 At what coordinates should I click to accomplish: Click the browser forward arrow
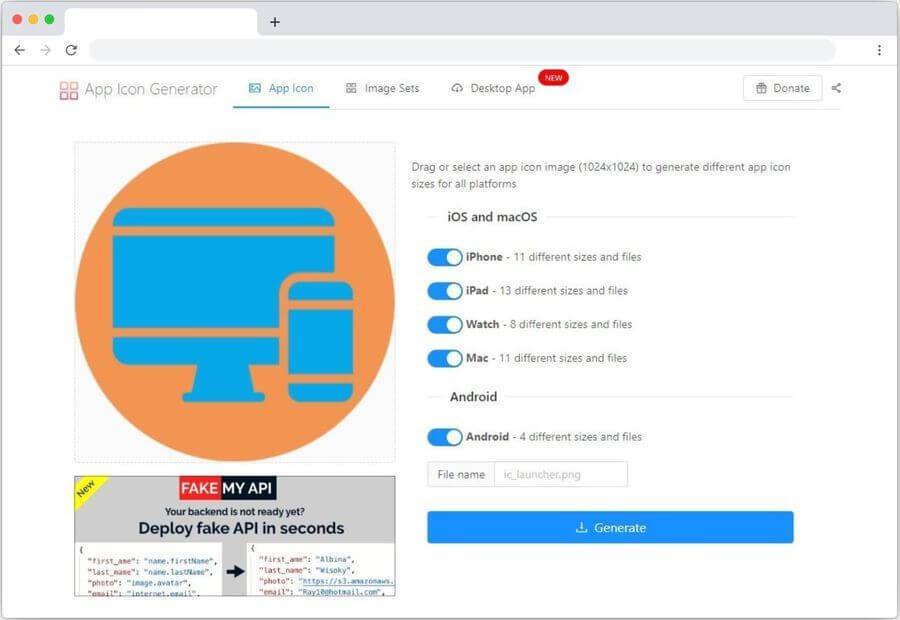pos(45,50)
